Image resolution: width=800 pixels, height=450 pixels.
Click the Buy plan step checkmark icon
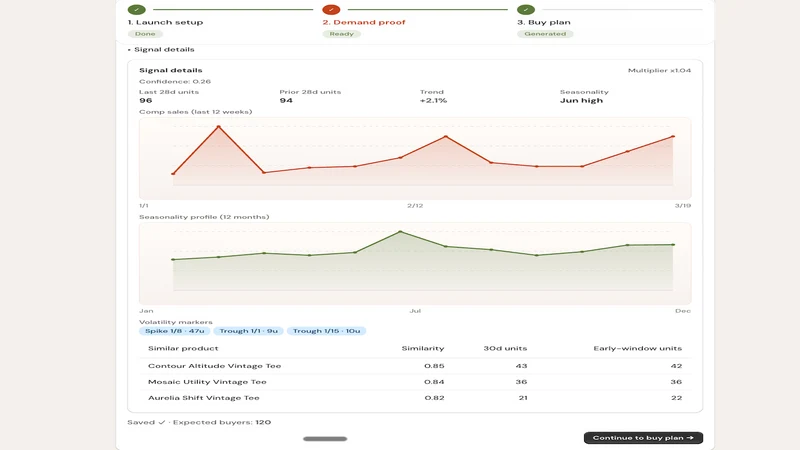526,9
